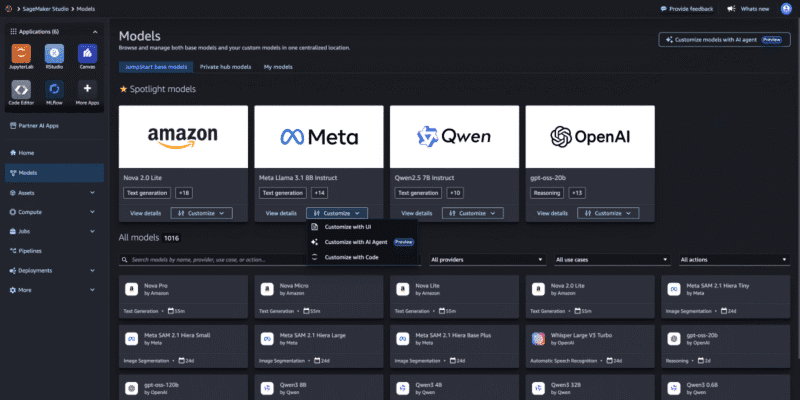Open Whisper Large V3 Turbo card
The width and height of the screenshot is (800, 400).
(x=590, y=347)
